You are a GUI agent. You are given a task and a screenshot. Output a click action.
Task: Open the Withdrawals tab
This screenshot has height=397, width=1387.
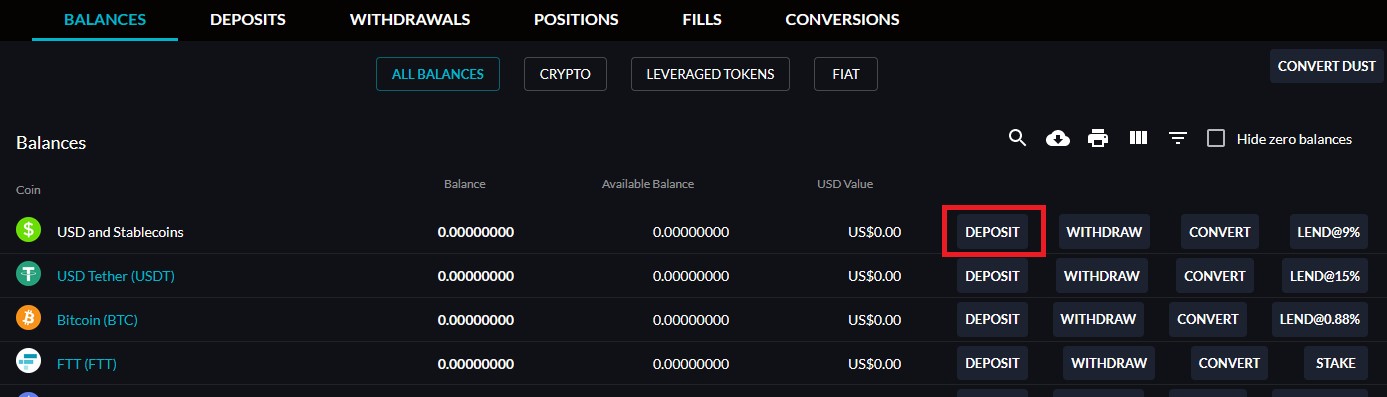(410, 20)
